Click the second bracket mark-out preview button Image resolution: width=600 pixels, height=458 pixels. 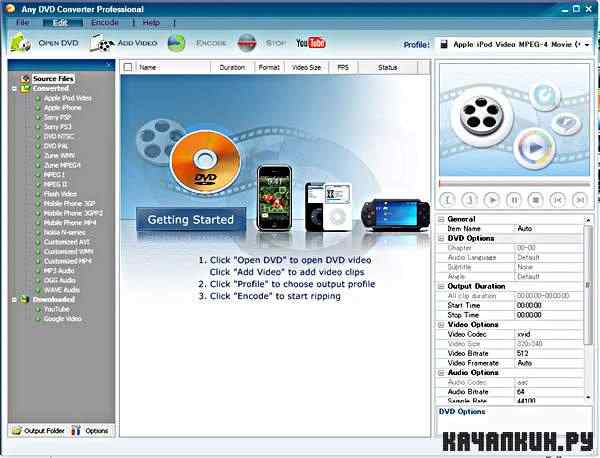[470, 200]
